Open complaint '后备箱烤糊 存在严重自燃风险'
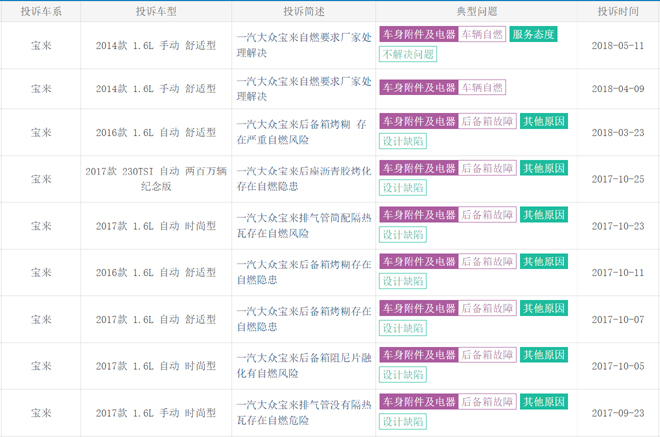The height and width of the screenshot is (437, 660). tap(301, 132)
